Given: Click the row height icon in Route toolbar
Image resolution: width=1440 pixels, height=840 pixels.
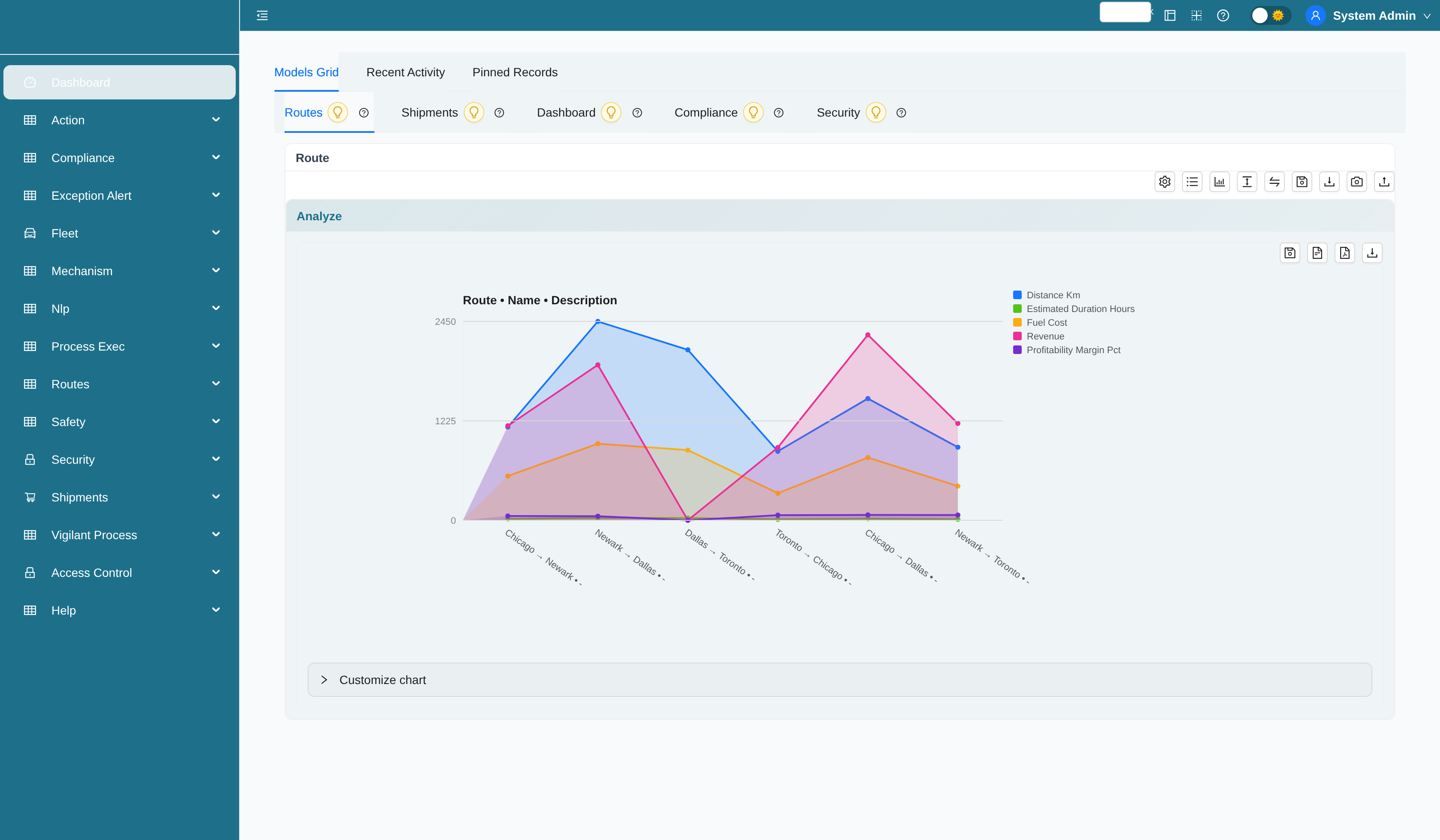Looking at the screenshot, I should [x=1247, y=182].
